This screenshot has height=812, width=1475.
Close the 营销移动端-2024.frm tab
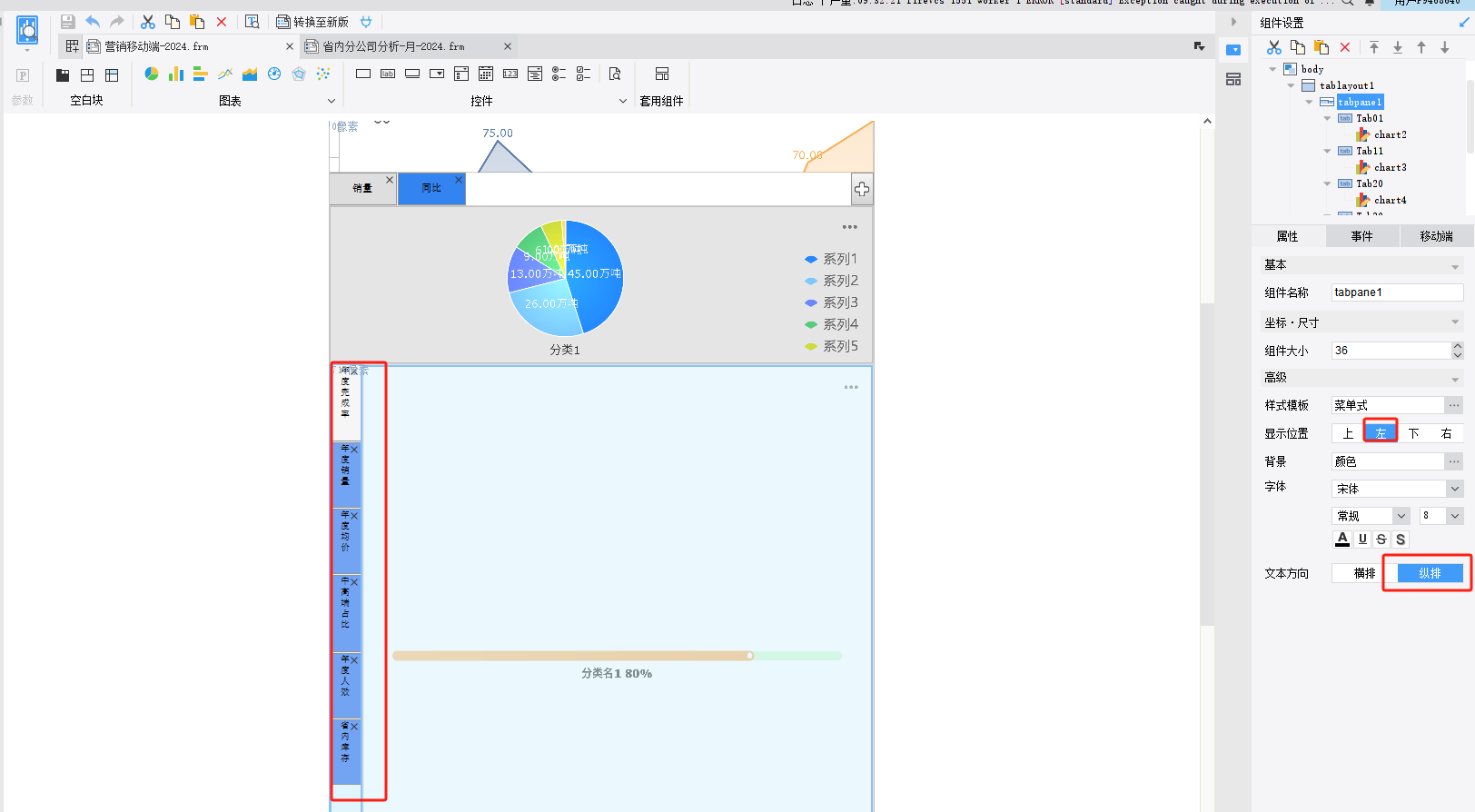(x=290, y=46)
